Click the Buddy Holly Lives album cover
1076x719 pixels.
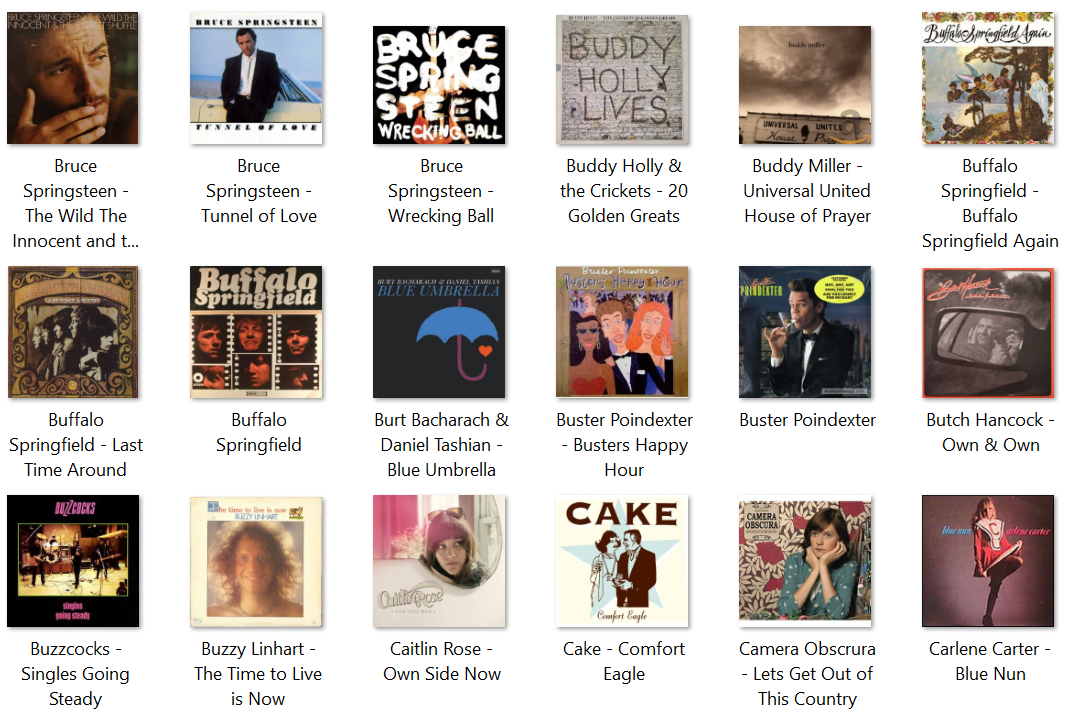[x=622, y=80]
